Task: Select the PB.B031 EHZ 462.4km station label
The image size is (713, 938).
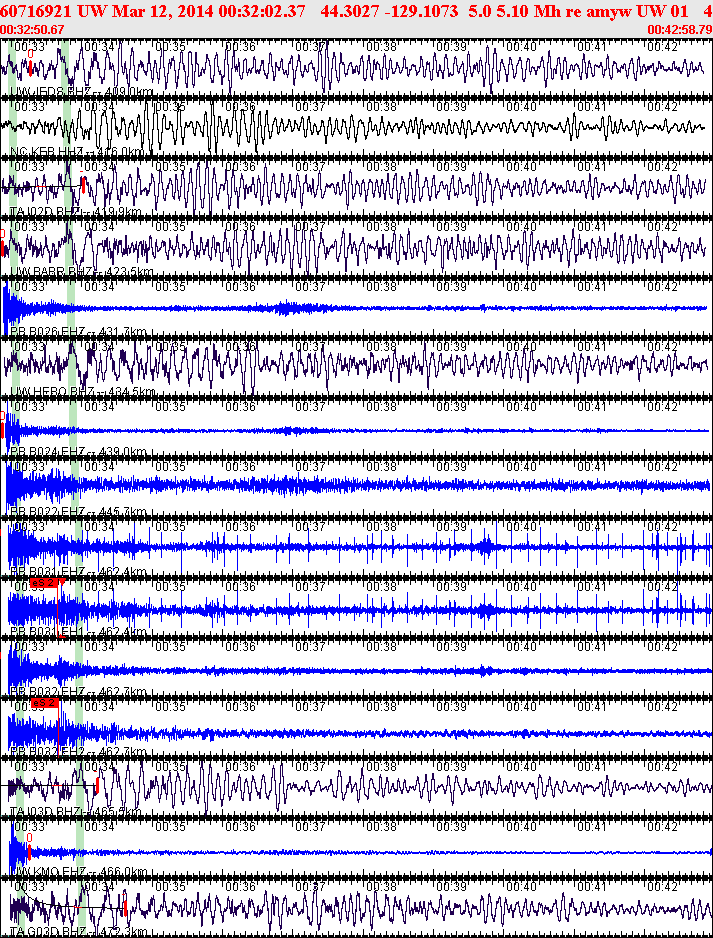Action: pos(78,572)
